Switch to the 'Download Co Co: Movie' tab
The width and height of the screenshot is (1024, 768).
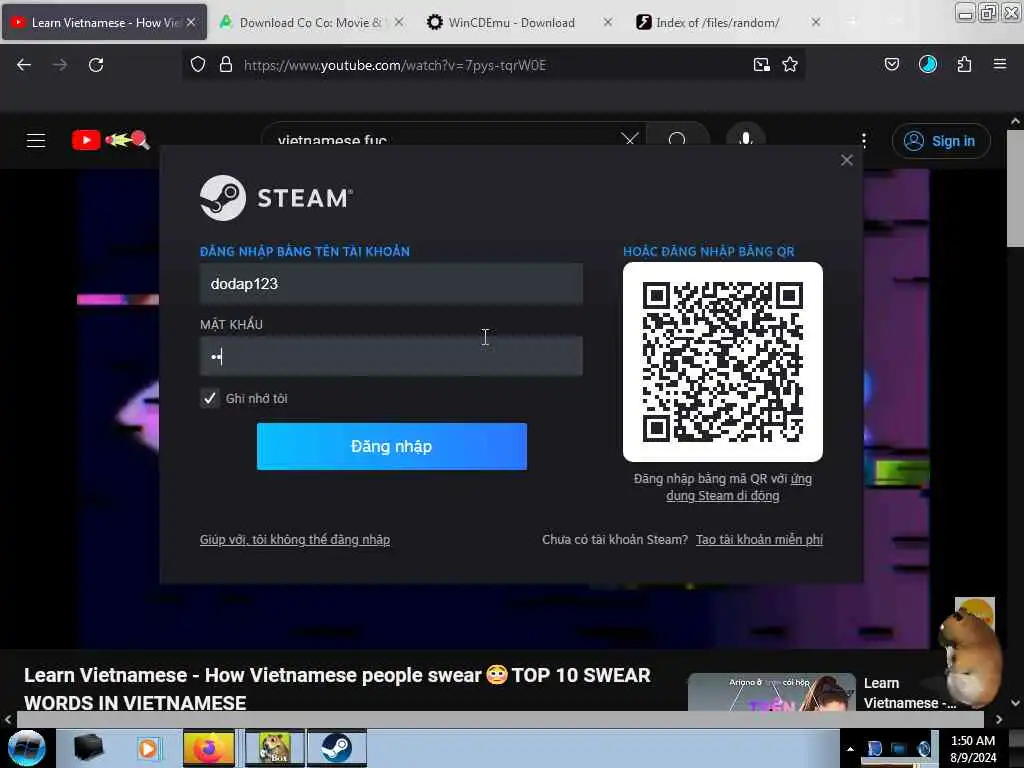pos(310,22)
